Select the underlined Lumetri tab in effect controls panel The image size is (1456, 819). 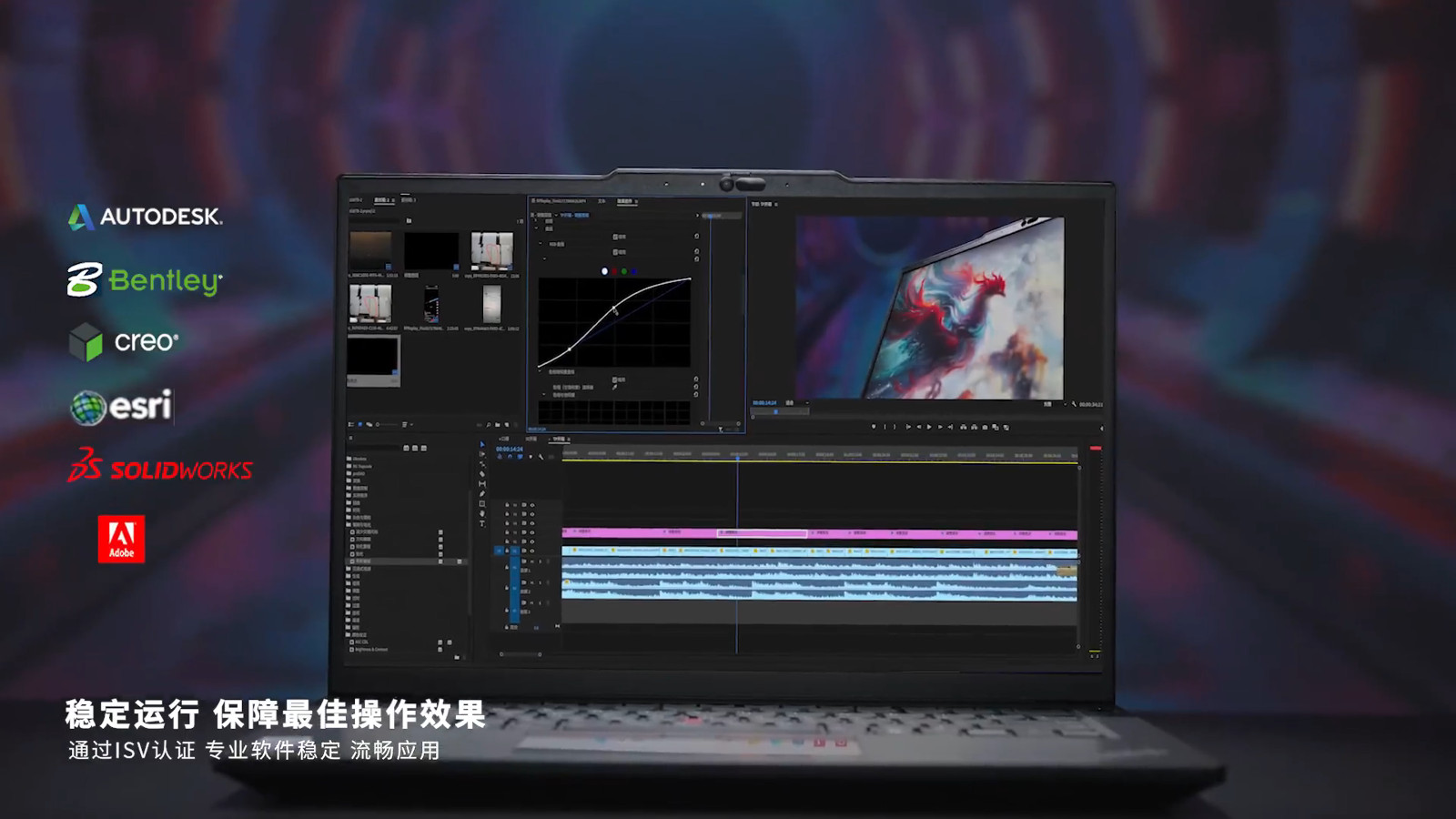[625, 201]
